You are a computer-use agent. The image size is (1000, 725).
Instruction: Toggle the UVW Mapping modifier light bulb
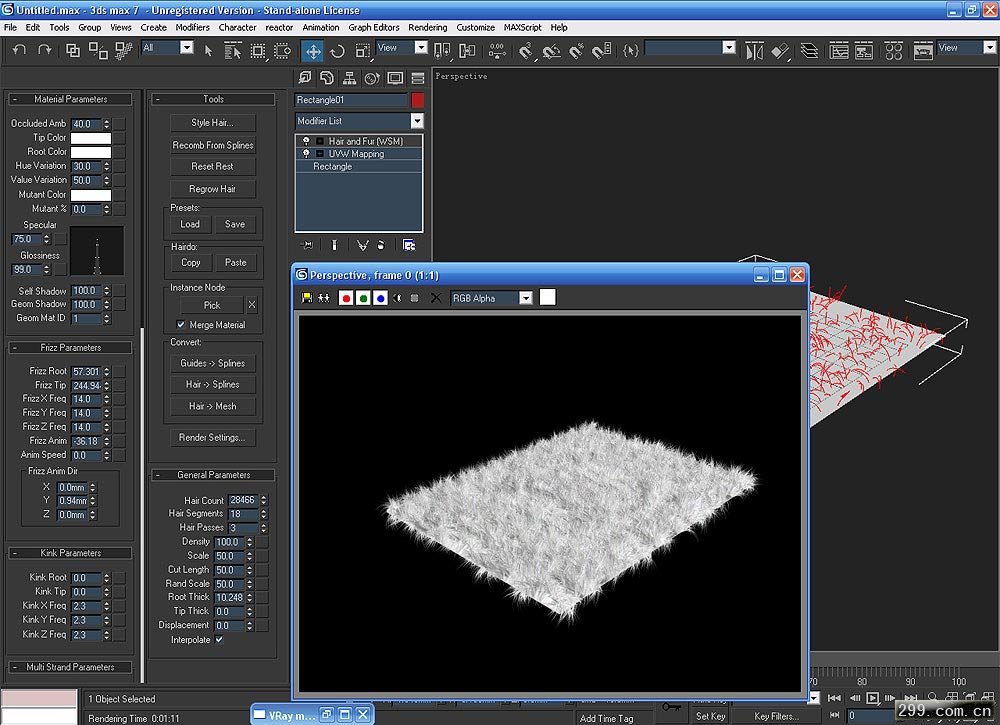point(306,154)
